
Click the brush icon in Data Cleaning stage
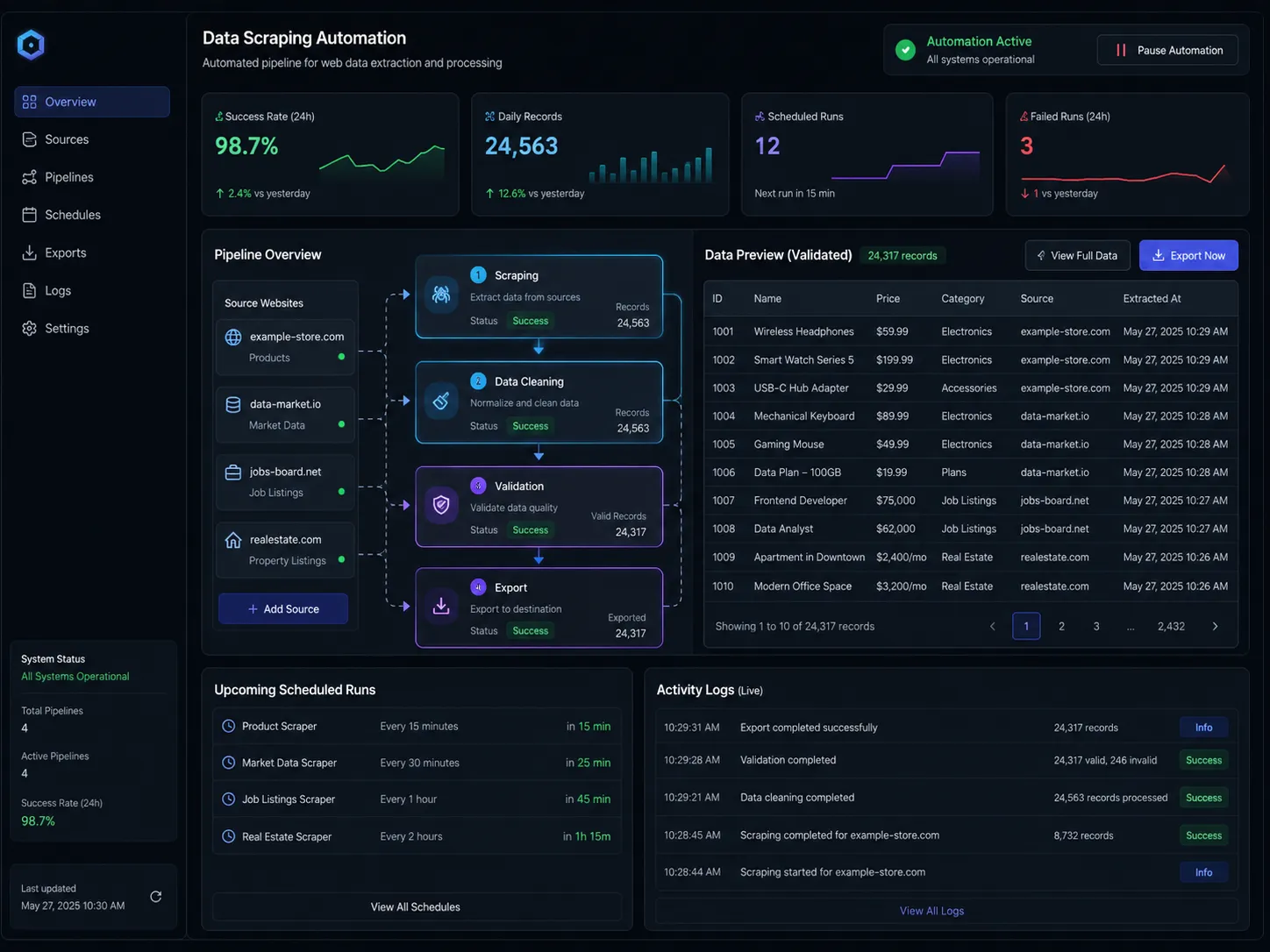click(441, 401)
